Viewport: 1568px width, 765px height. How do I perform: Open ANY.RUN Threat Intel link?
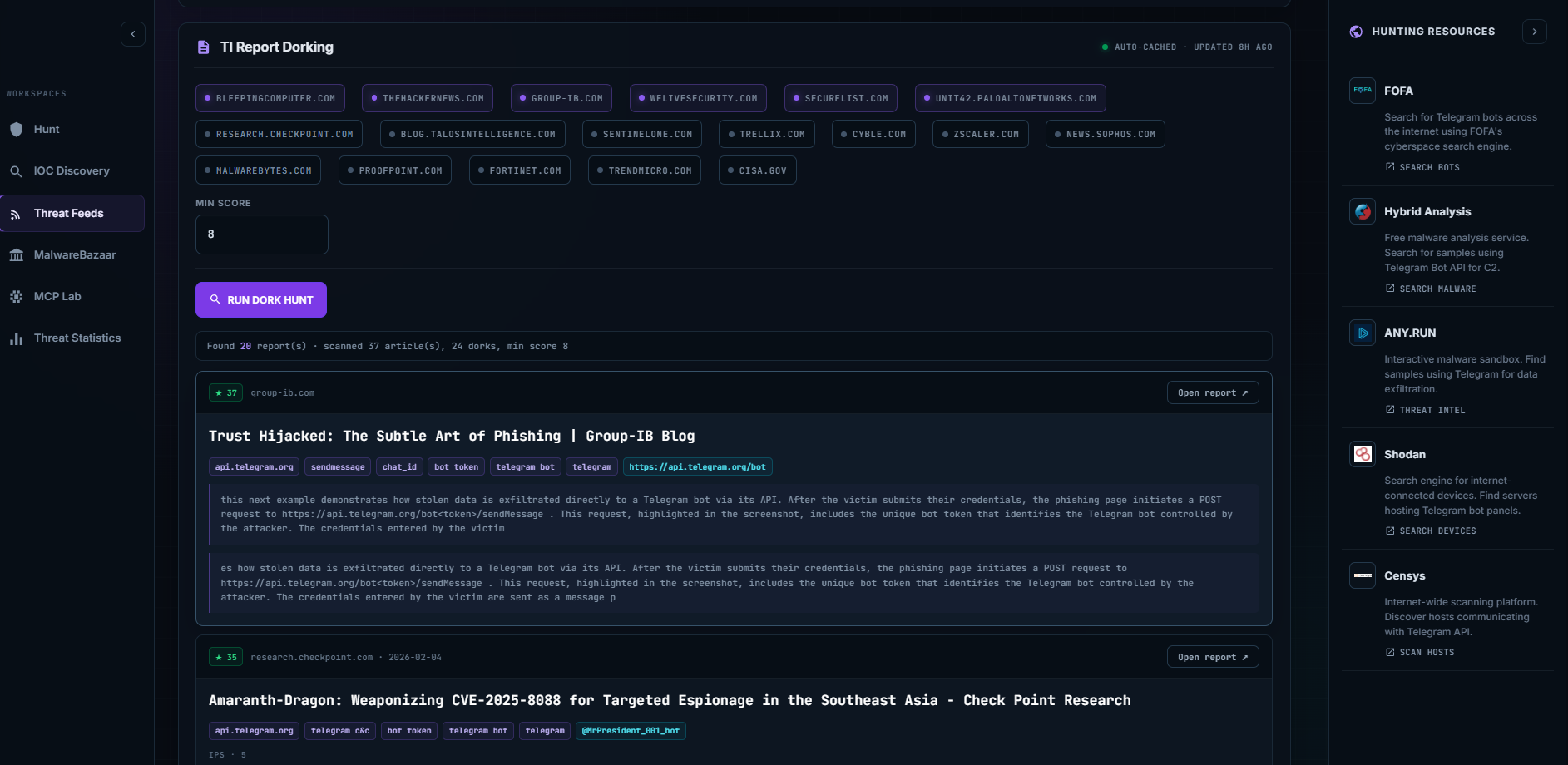[x=1425, y=410]
